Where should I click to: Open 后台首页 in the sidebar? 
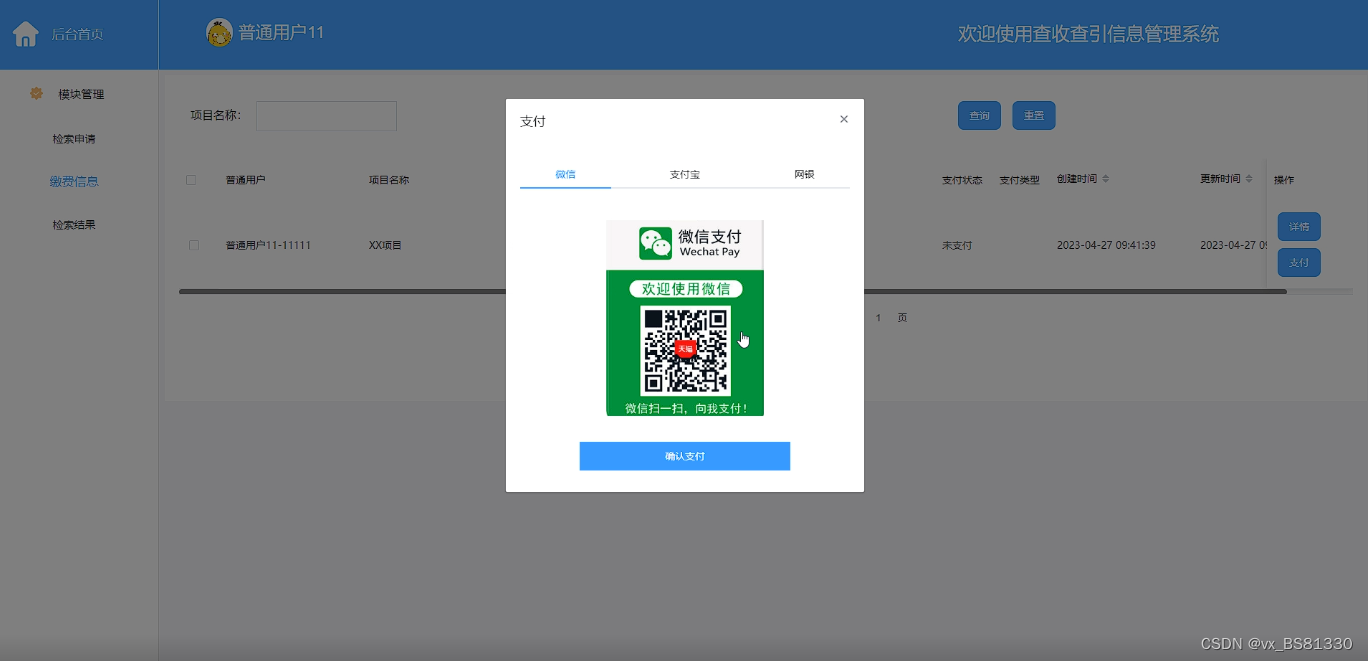(77, 35)
